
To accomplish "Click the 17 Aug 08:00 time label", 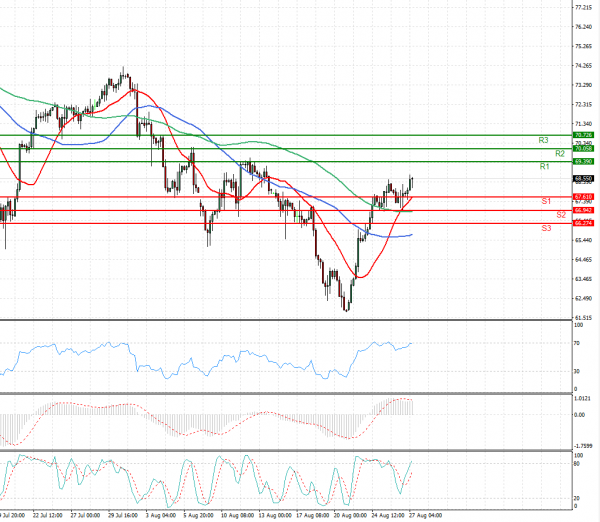I will pyautogui.click(x=311, y=516).
